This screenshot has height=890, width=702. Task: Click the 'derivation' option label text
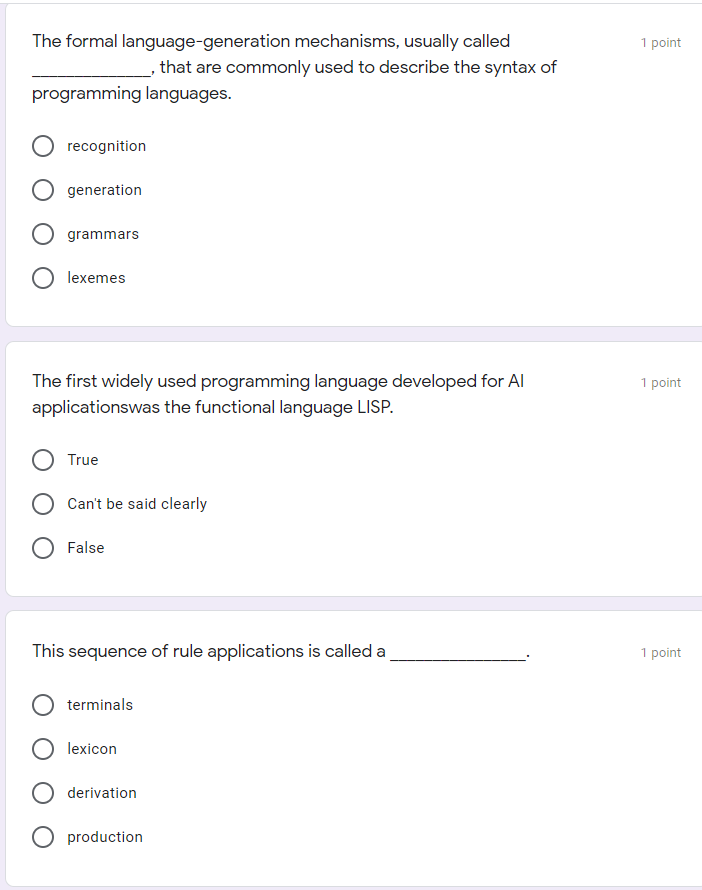[101, 793]
